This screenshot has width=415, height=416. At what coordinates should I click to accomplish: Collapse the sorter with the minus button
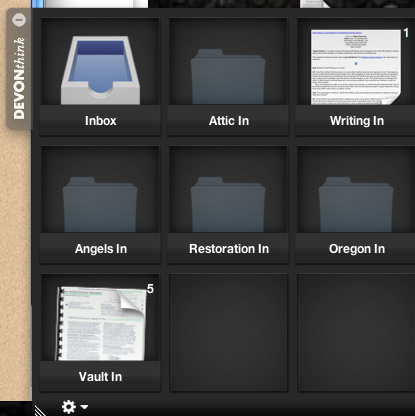point(19,20)
